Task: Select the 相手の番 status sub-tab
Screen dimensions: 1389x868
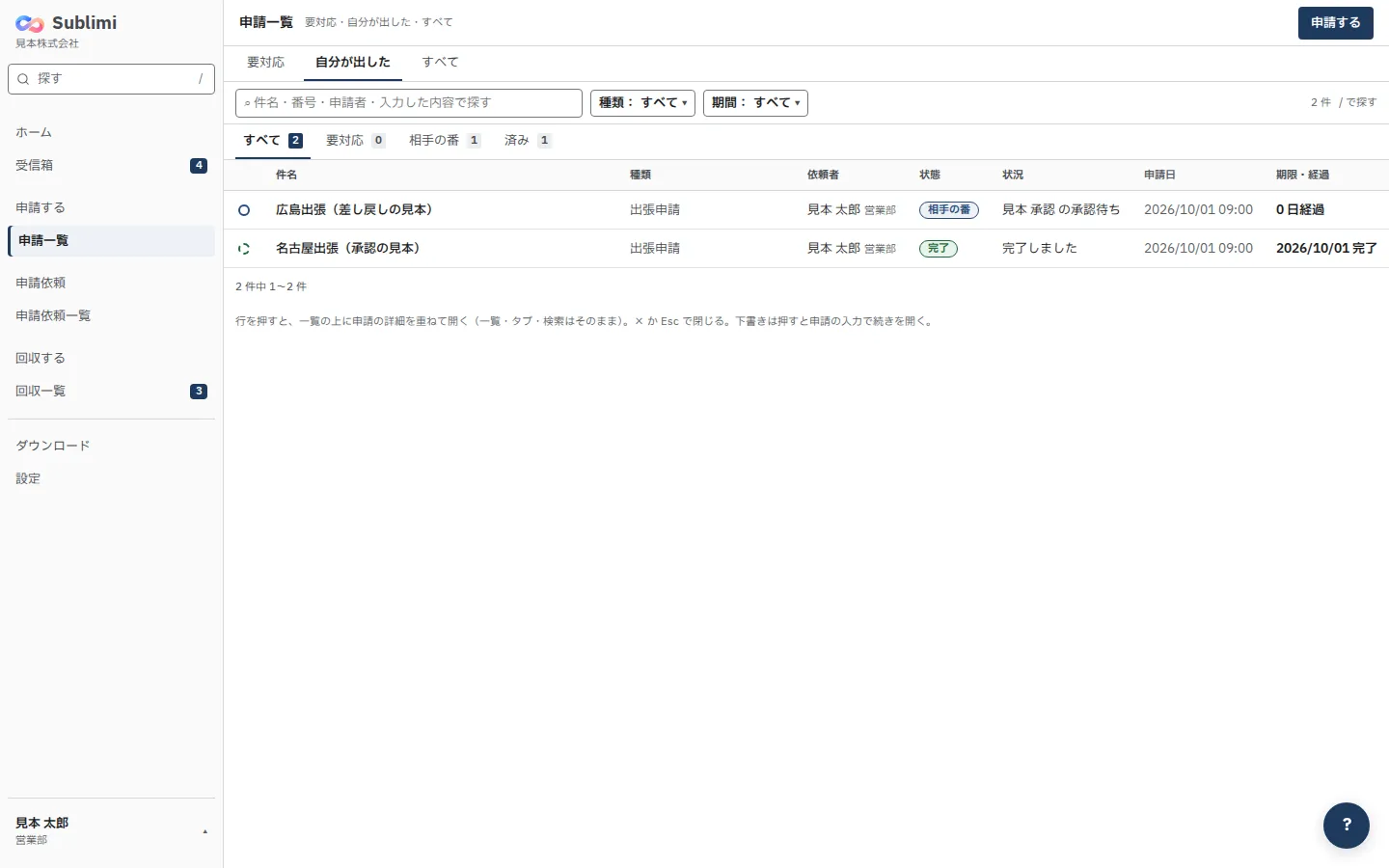Action: tap(445, 141)
